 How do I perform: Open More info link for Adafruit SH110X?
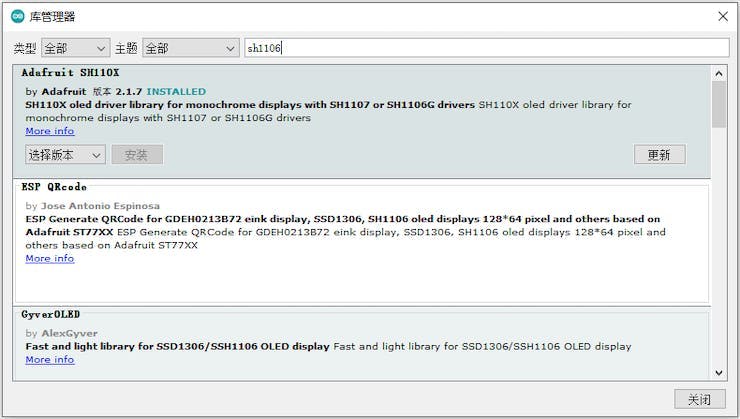click(x=50, y=131)
